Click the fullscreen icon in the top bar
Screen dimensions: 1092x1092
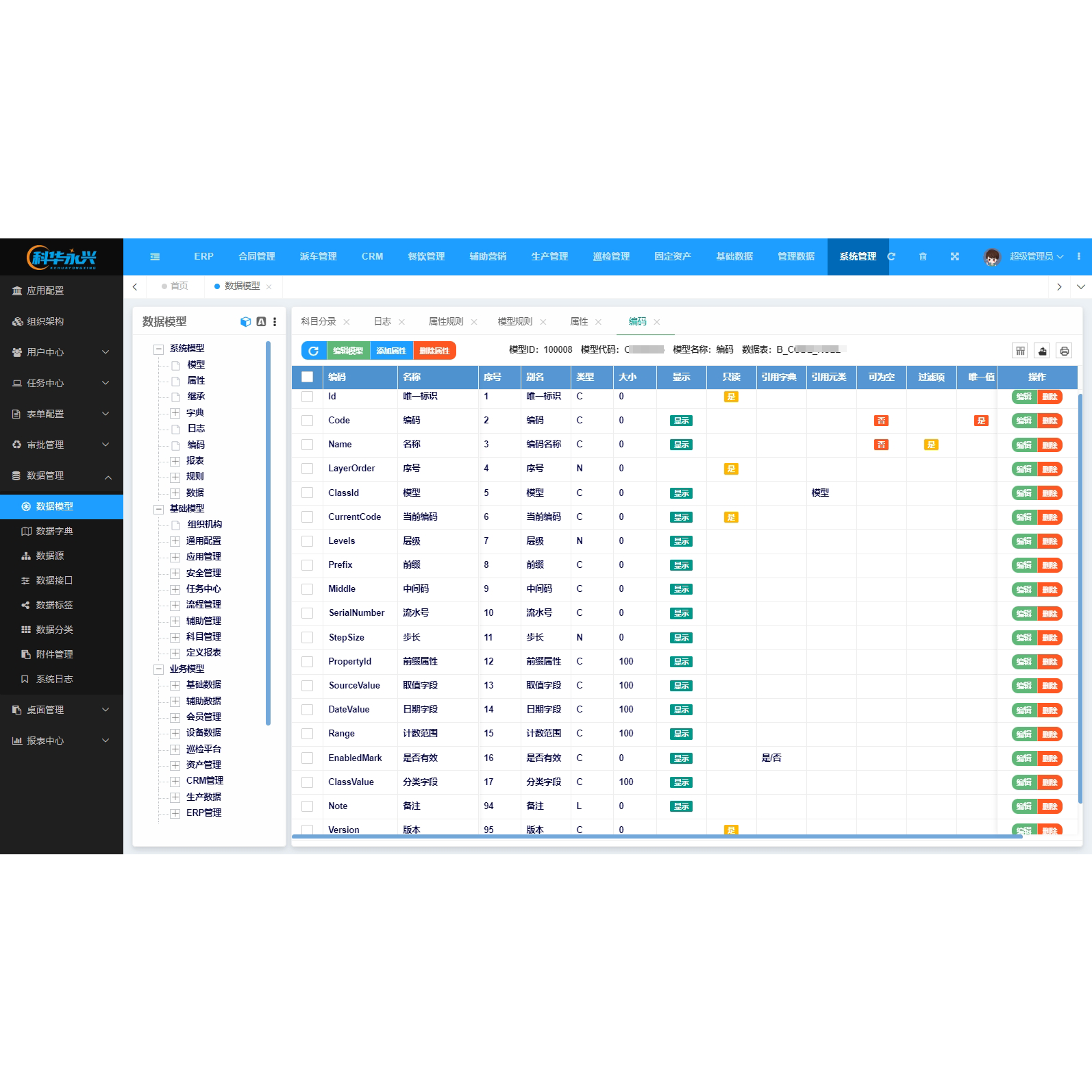click(954, 257)
